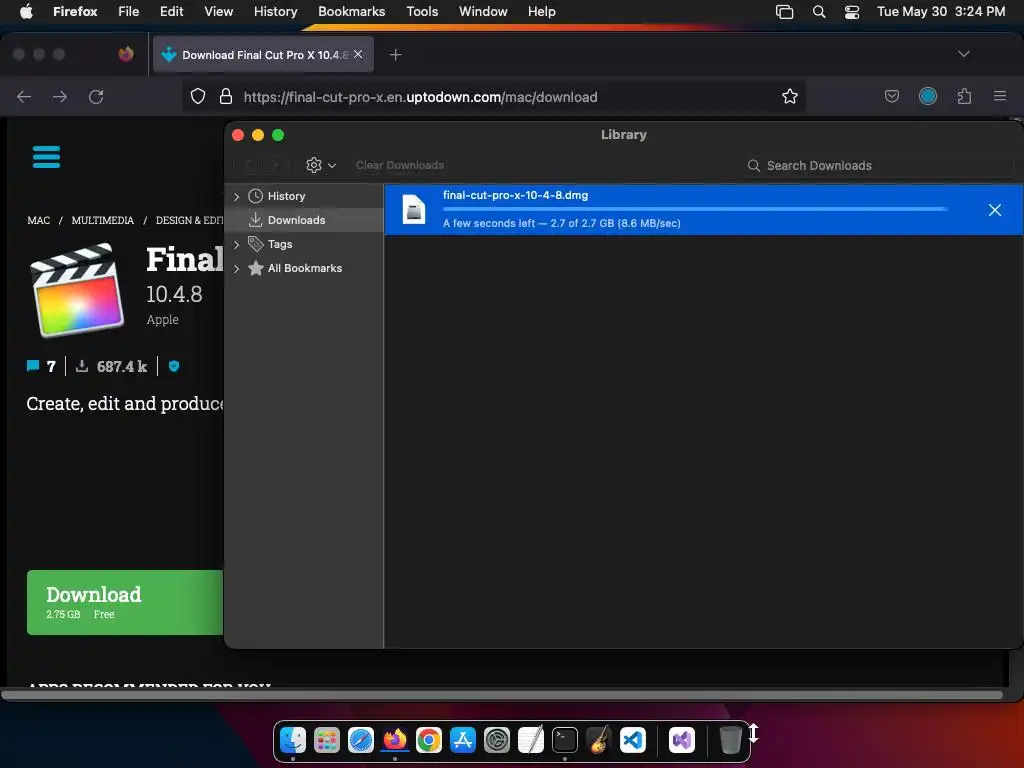The height and width of the screenshot is (768, 1024).
Task: Click the screen mirroring menu bar icon
Action: tap(784, 12)
